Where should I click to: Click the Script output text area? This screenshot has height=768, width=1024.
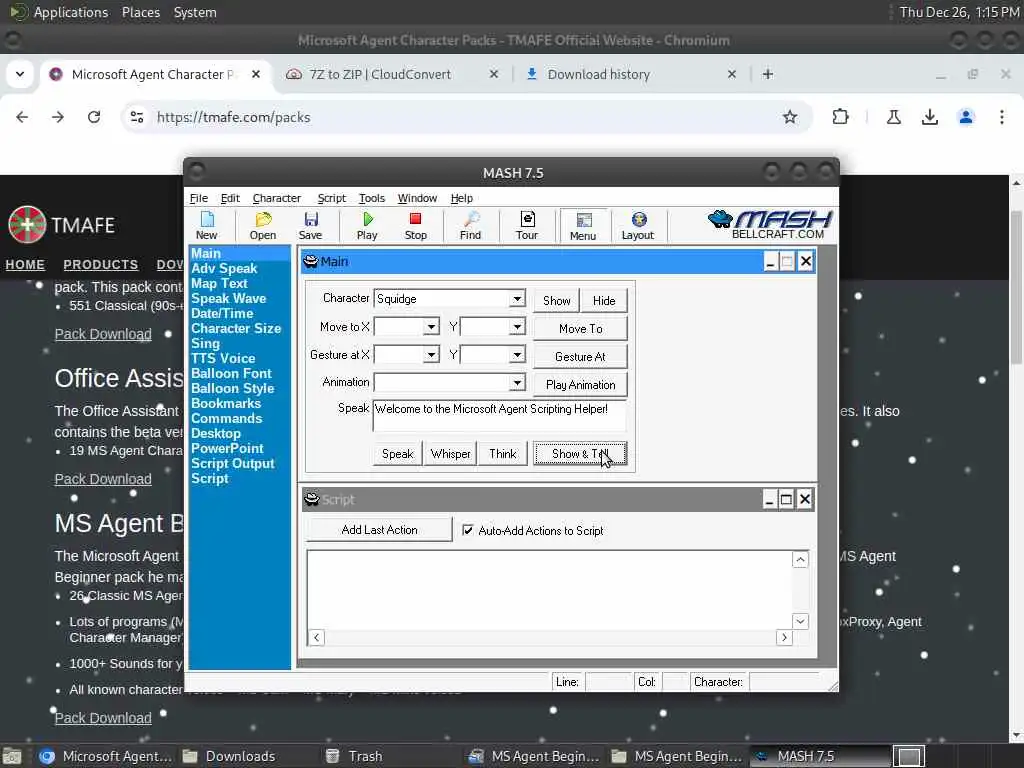point(549,590)
